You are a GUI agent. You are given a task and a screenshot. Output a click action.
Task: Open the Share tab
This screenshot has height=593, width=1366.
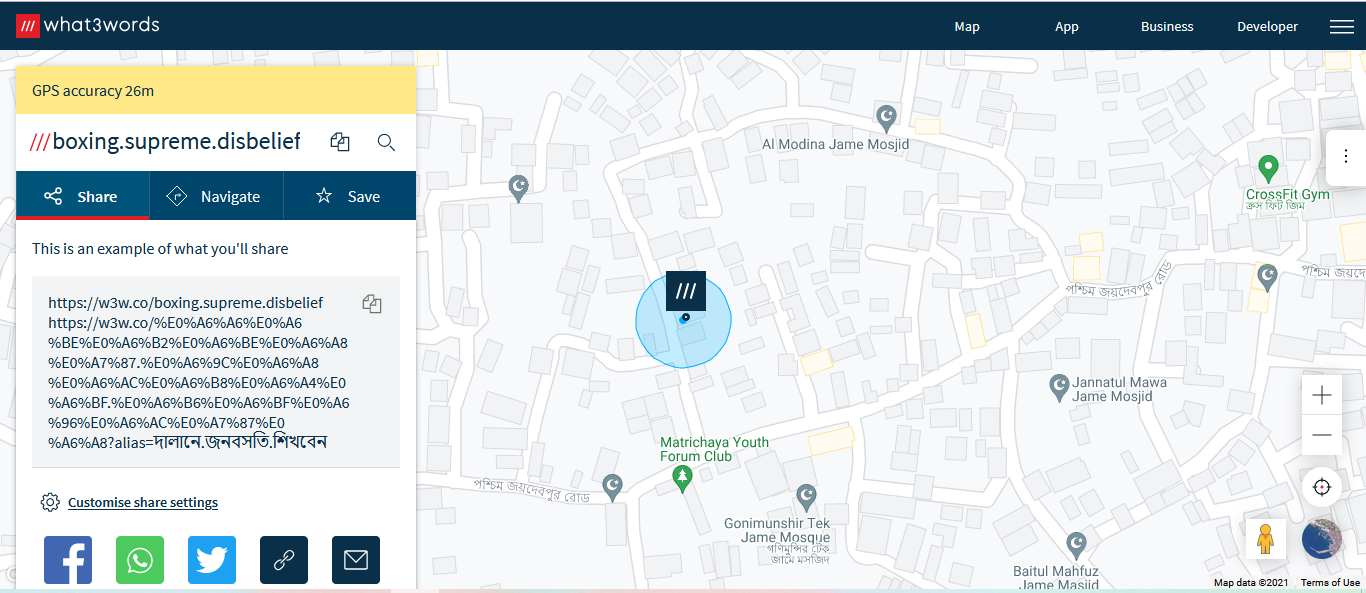pos(82,196)
